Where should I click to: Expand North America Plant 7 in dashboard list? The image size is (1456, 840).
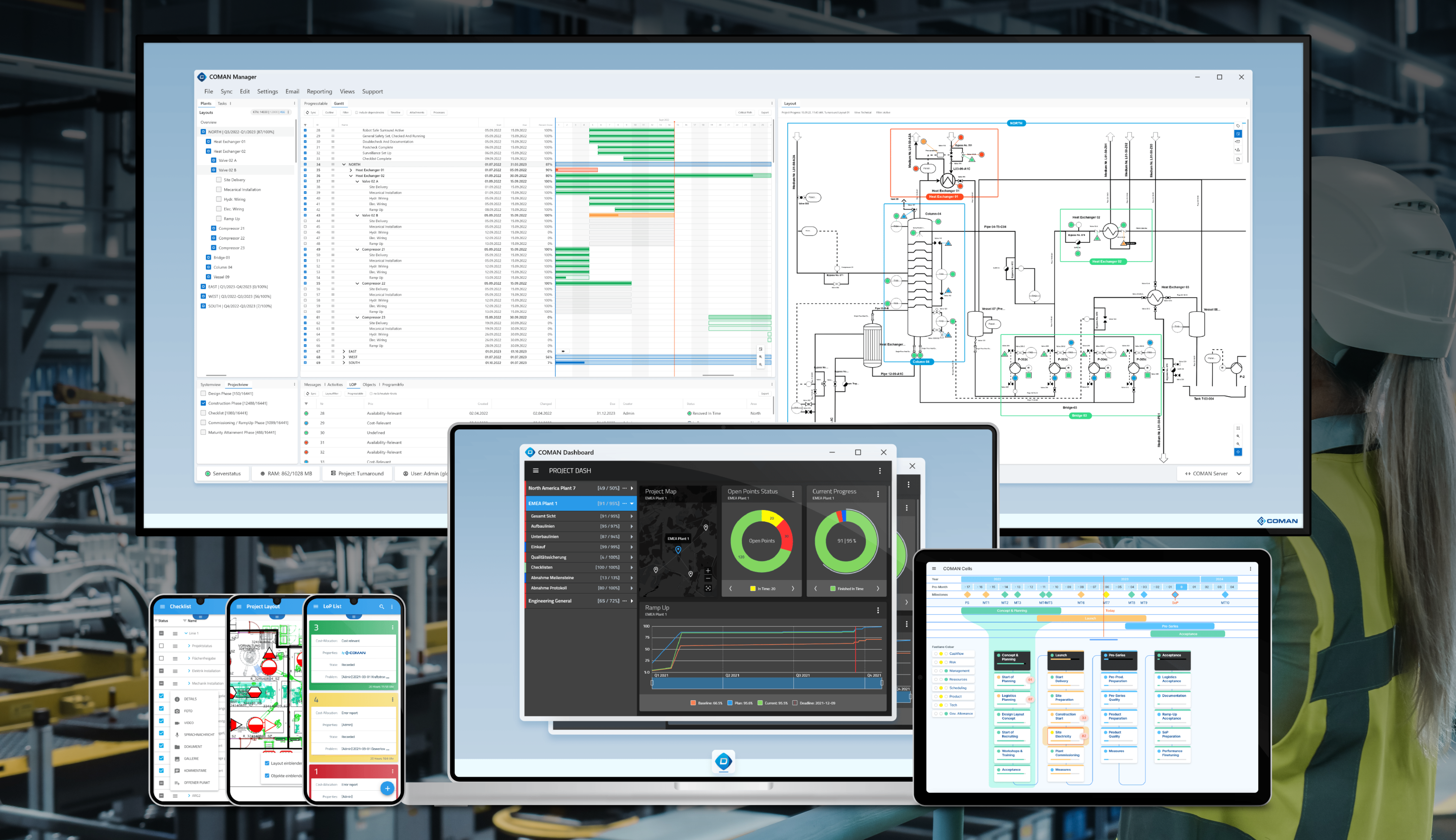coord(632,488)
